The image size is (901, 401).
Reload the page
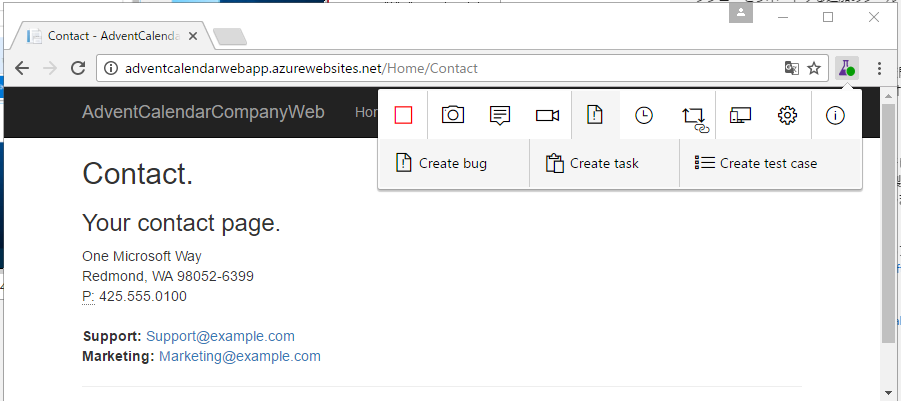tap(78, 68)
